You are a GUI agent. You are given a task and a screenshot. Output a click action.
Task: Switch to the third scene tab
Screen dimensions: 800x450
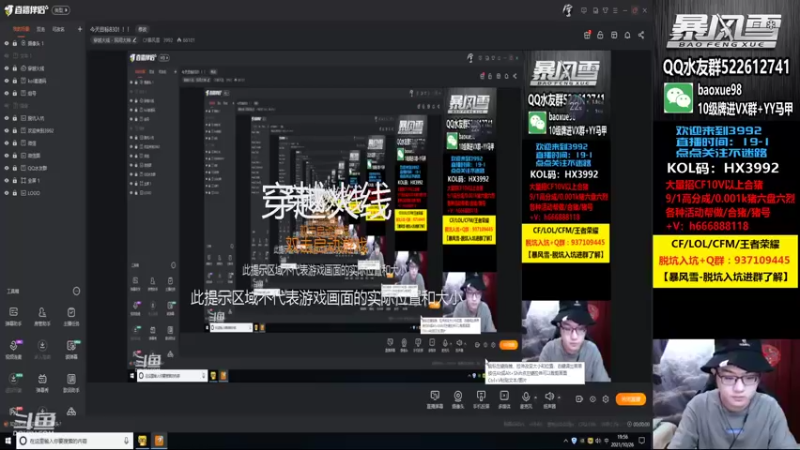[x=59, y=29]
